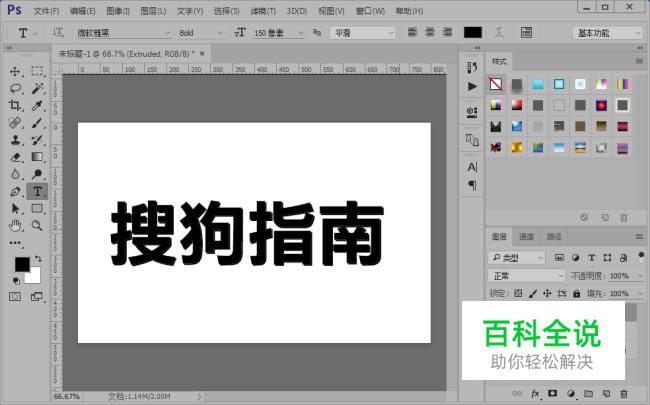Viewport: 650px width, 405px height.
Task: Select the Move tool
Action: click(15, 71)
